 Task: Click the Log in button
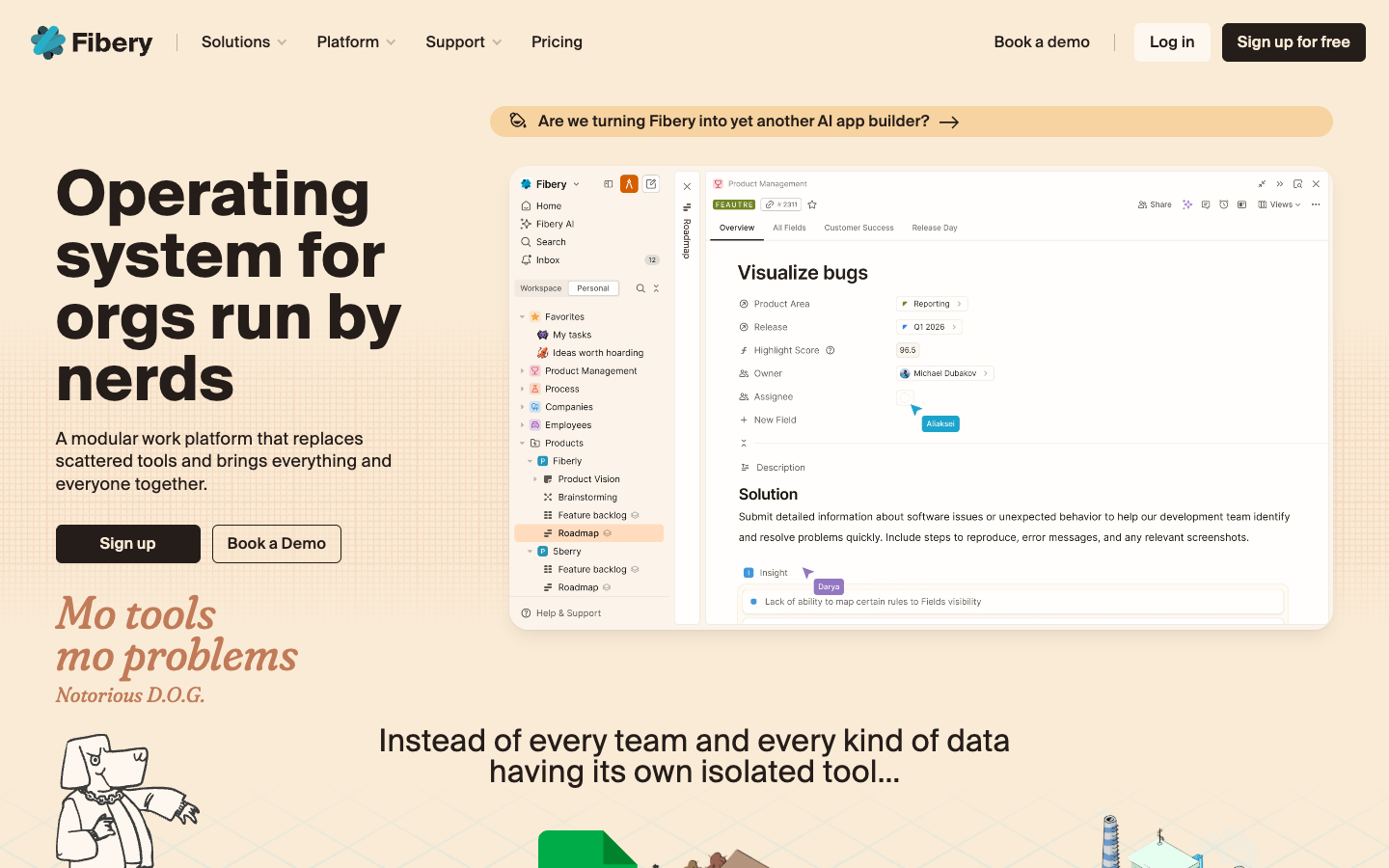click(x=1172, y=42)
